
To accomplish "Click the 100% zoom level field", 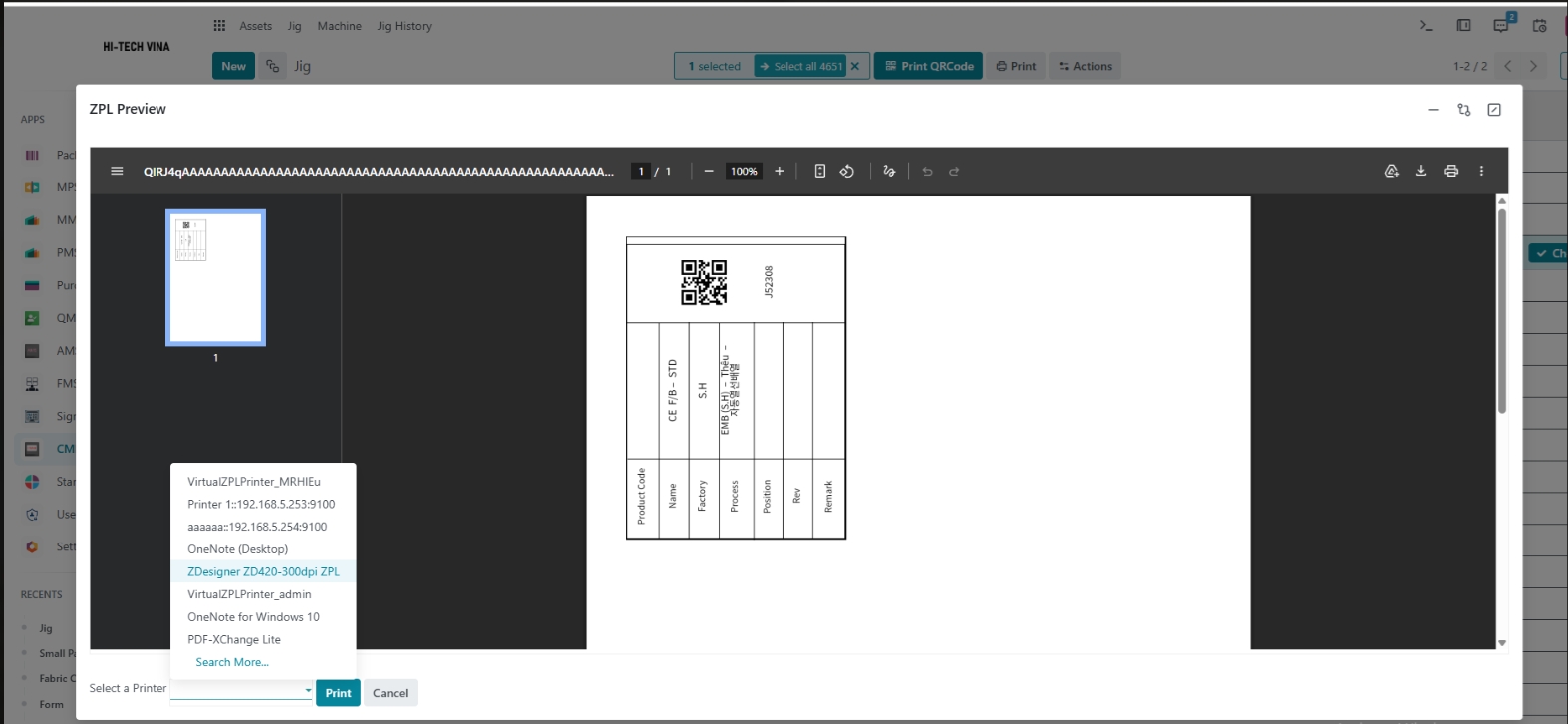I will pos(744,171).
